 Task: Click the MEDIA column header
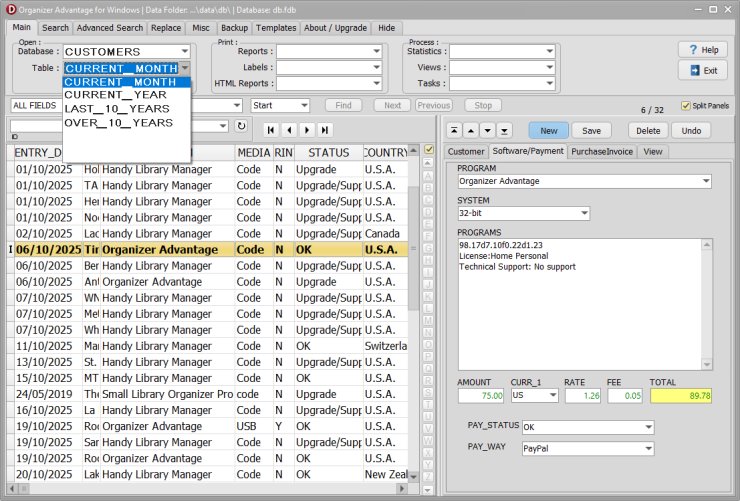pos(254,153)
